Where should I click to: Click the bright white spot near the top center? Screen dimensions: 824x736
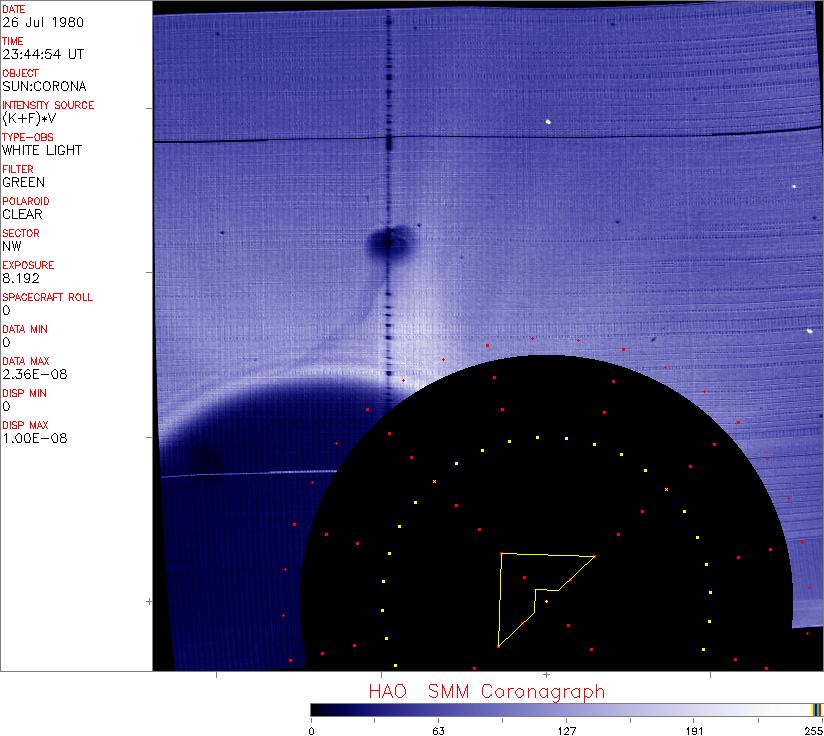(x=549, y=122)
